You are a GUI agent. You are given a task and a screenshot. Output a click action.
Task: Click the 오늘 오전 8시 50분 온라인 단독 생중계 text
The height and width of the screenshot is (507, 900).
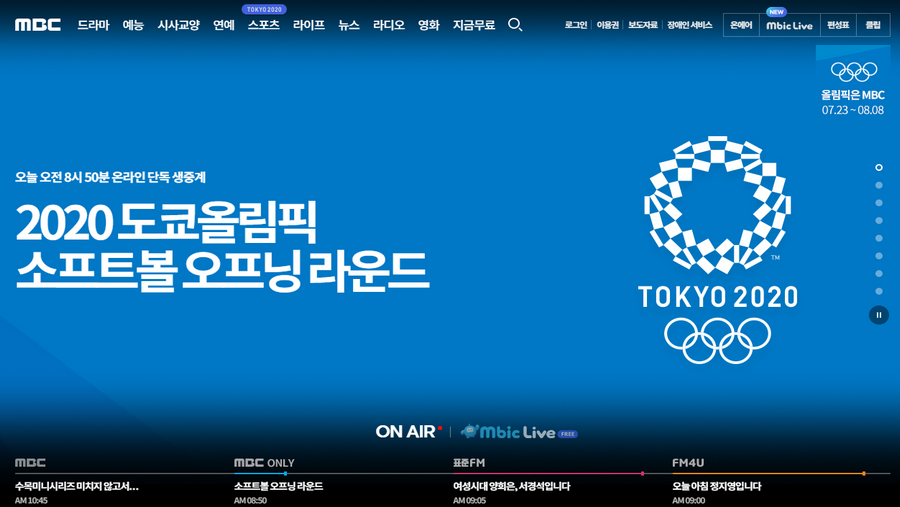tap(110, 177)
